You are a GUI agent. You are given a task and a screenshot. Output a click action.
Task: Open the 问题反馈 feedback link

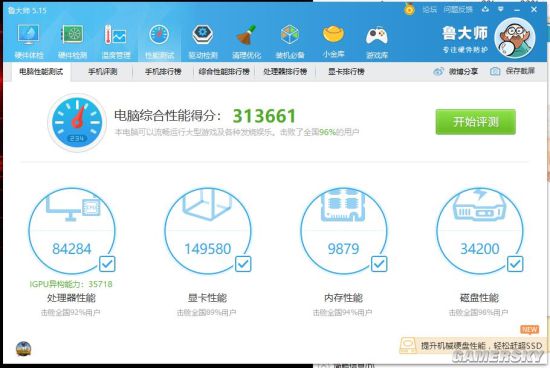(458, 9)
